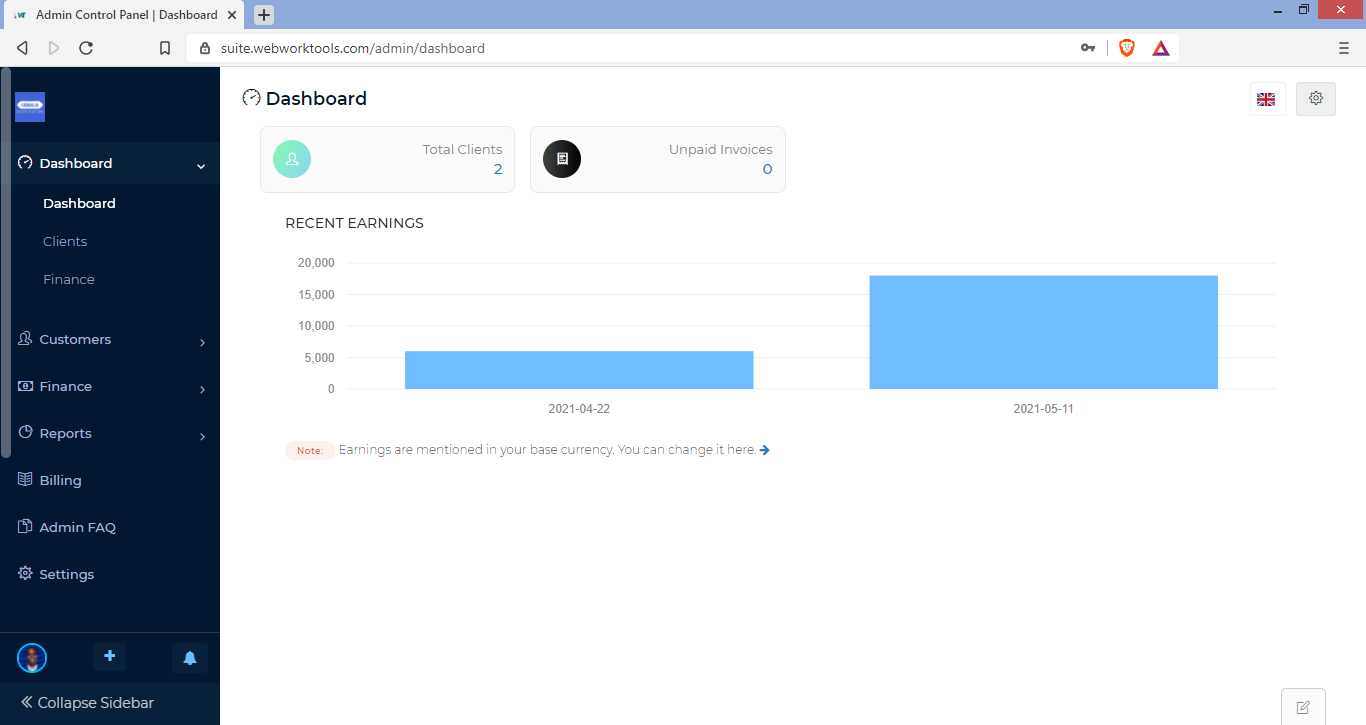Reload the page in the browser
This screenshot has width=1366, height=725.
[x=86, y=48]
